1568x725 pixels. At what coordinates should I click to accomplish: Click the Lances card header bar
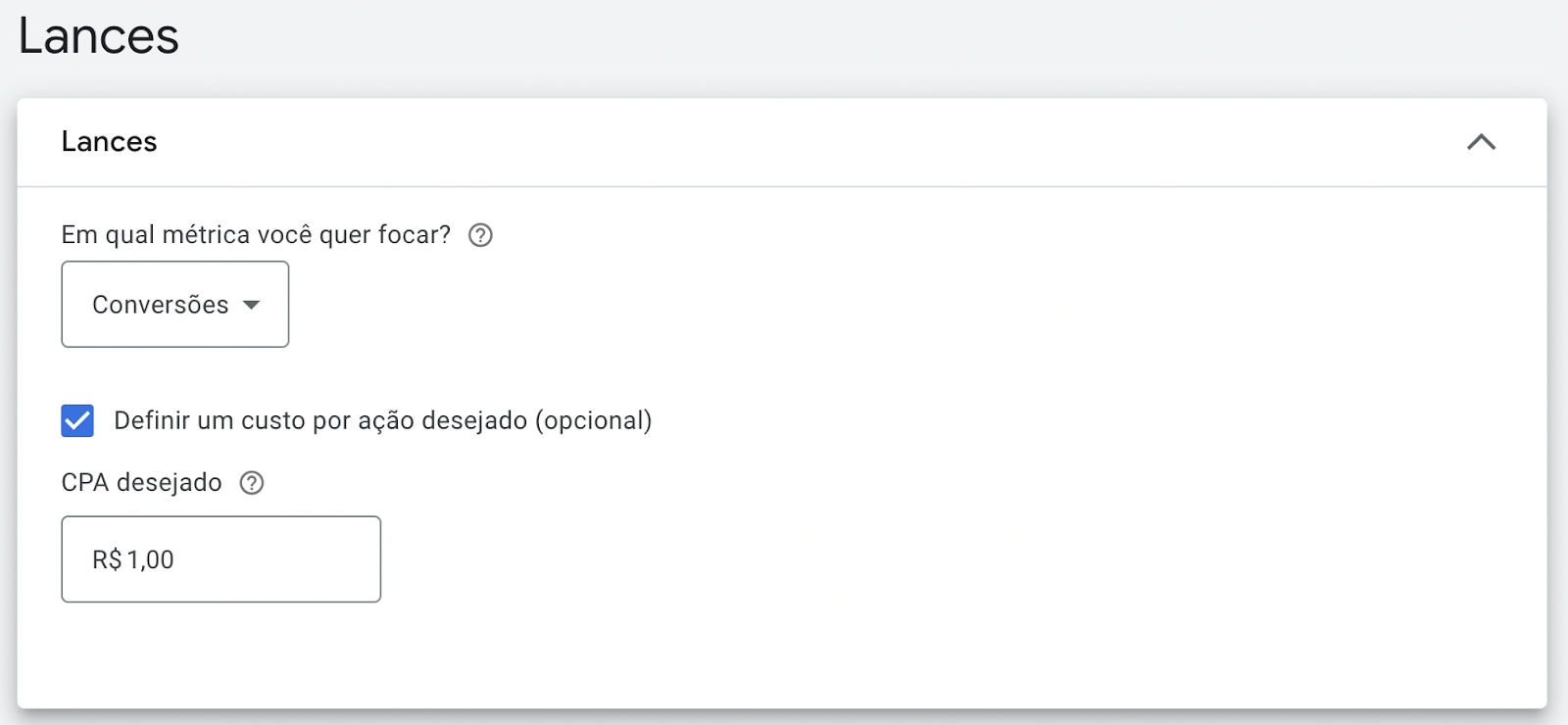[782, 142]
